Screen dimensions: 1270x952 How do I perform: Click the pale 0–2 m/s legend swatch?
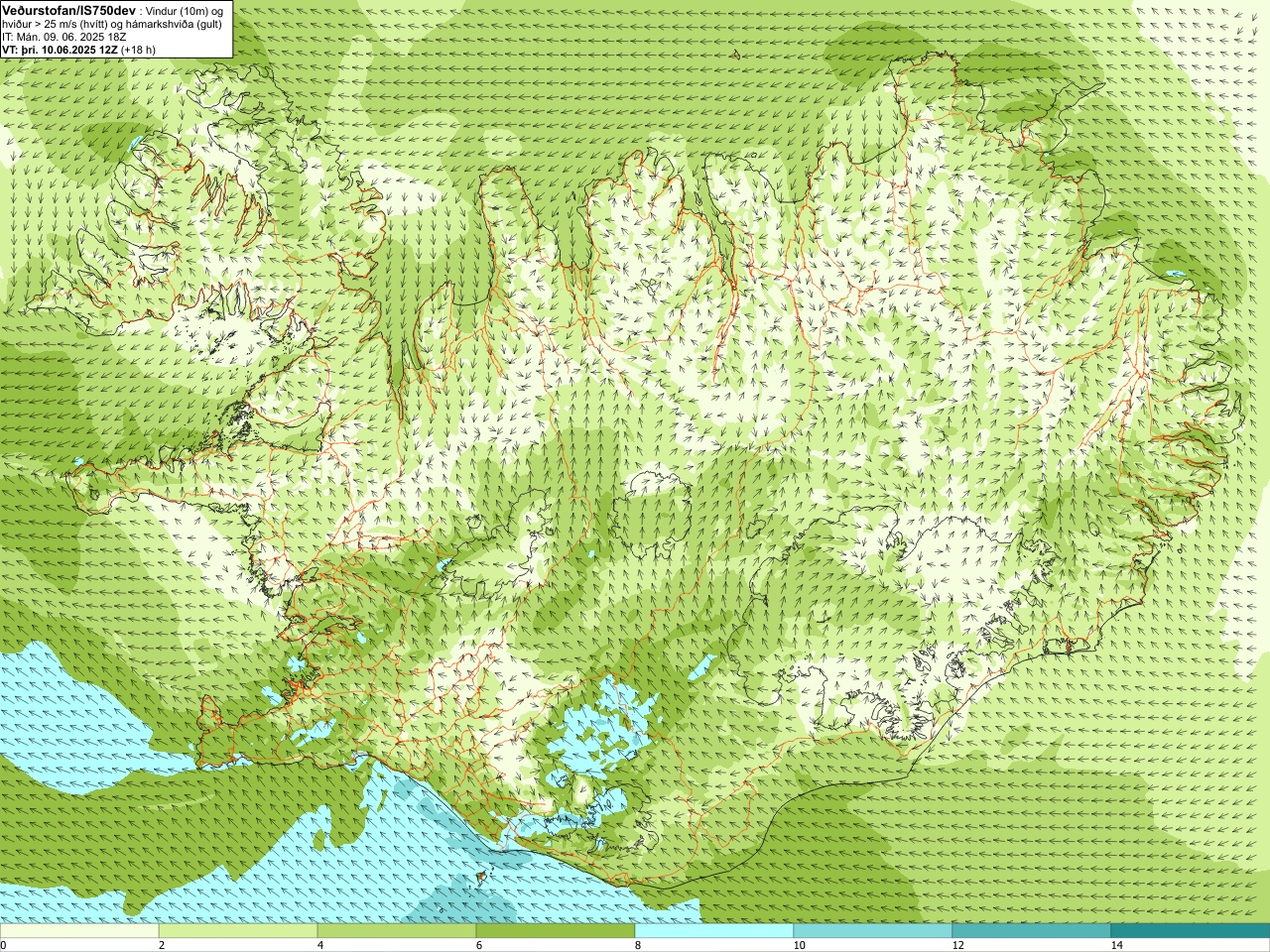pyautogui.click(x=79, y=931)
